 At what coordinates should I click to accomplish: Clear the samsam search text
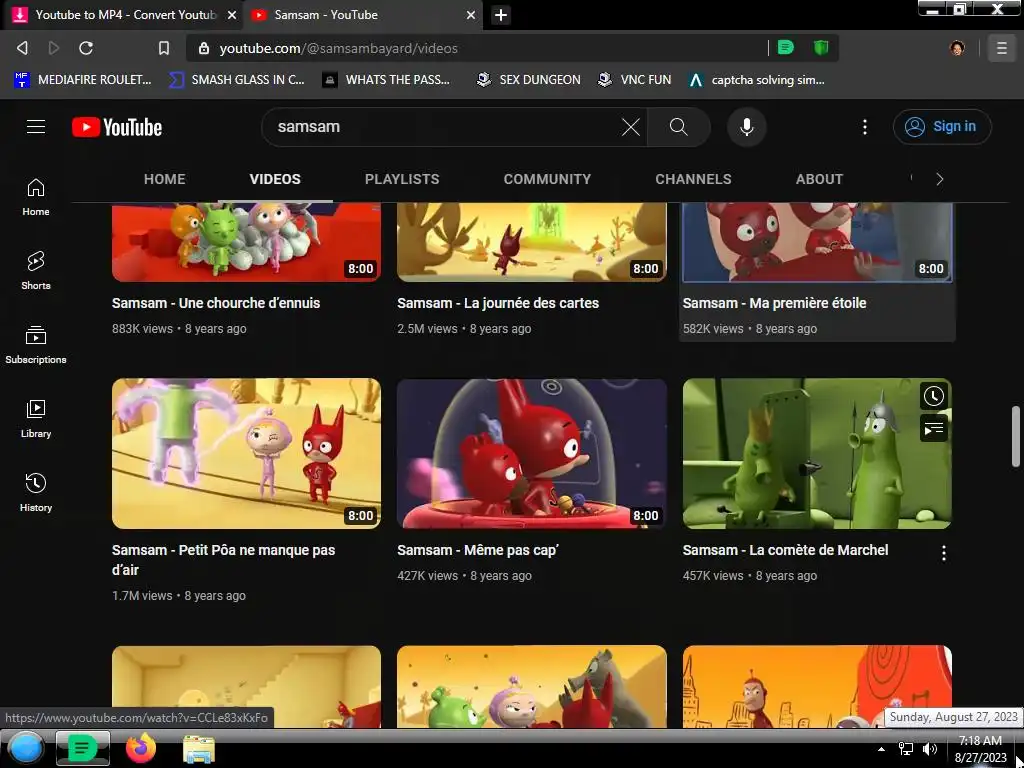click(630, 127)
